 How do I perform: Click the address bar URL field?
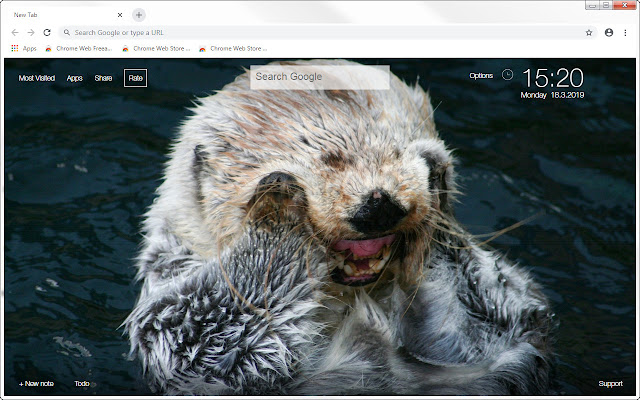(x=328, y=33)
